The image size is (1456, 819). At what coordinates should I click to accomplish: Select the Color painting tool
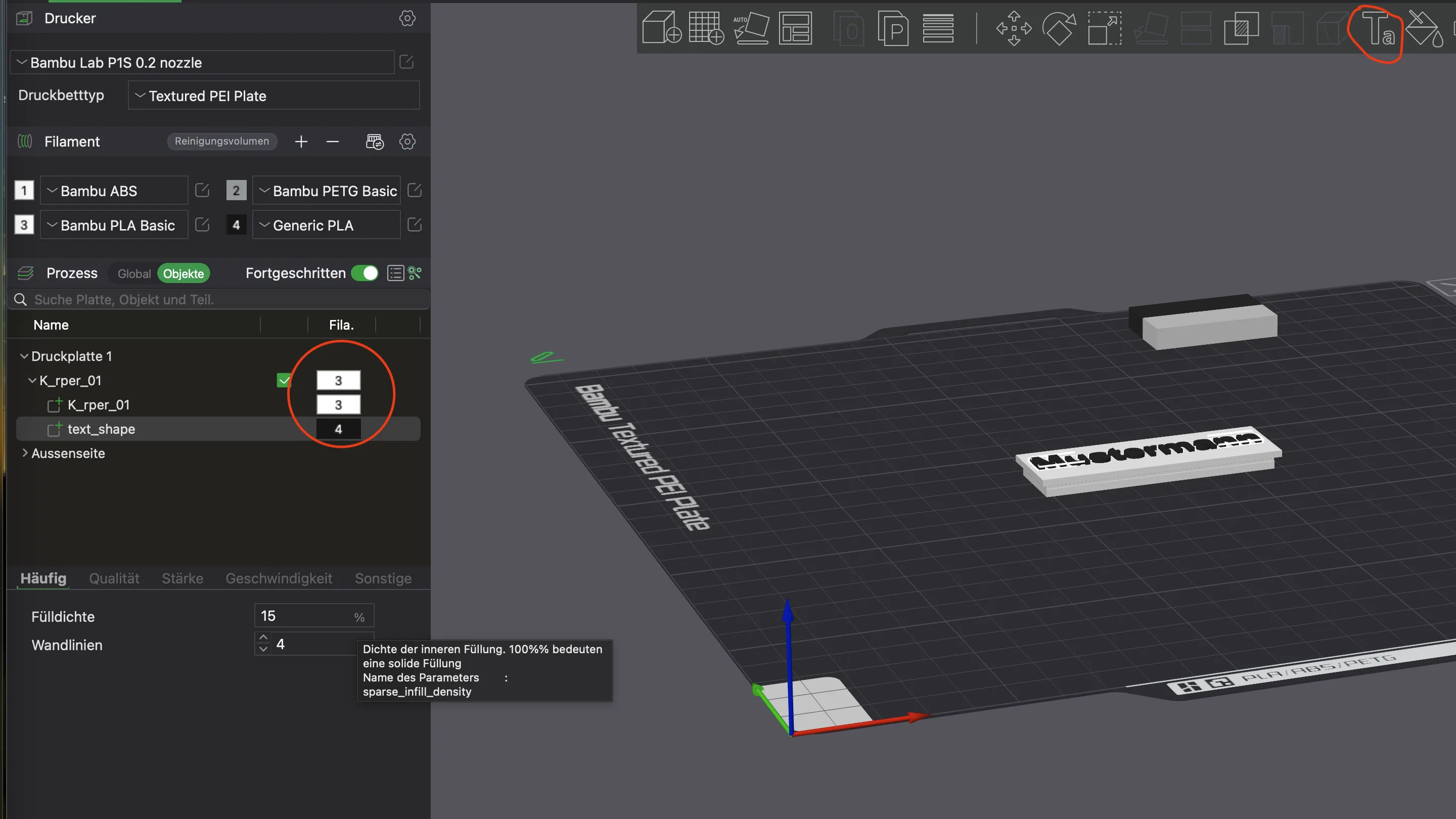pos(1424,28)
